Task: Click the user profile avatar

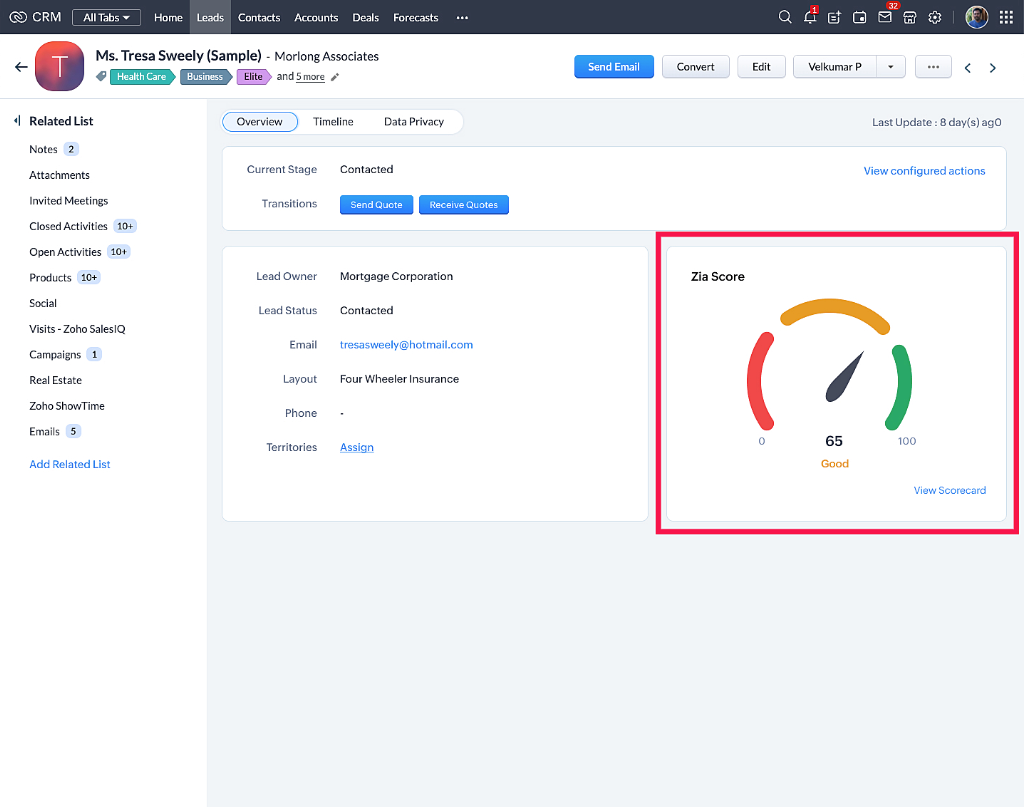Action: 976,17
